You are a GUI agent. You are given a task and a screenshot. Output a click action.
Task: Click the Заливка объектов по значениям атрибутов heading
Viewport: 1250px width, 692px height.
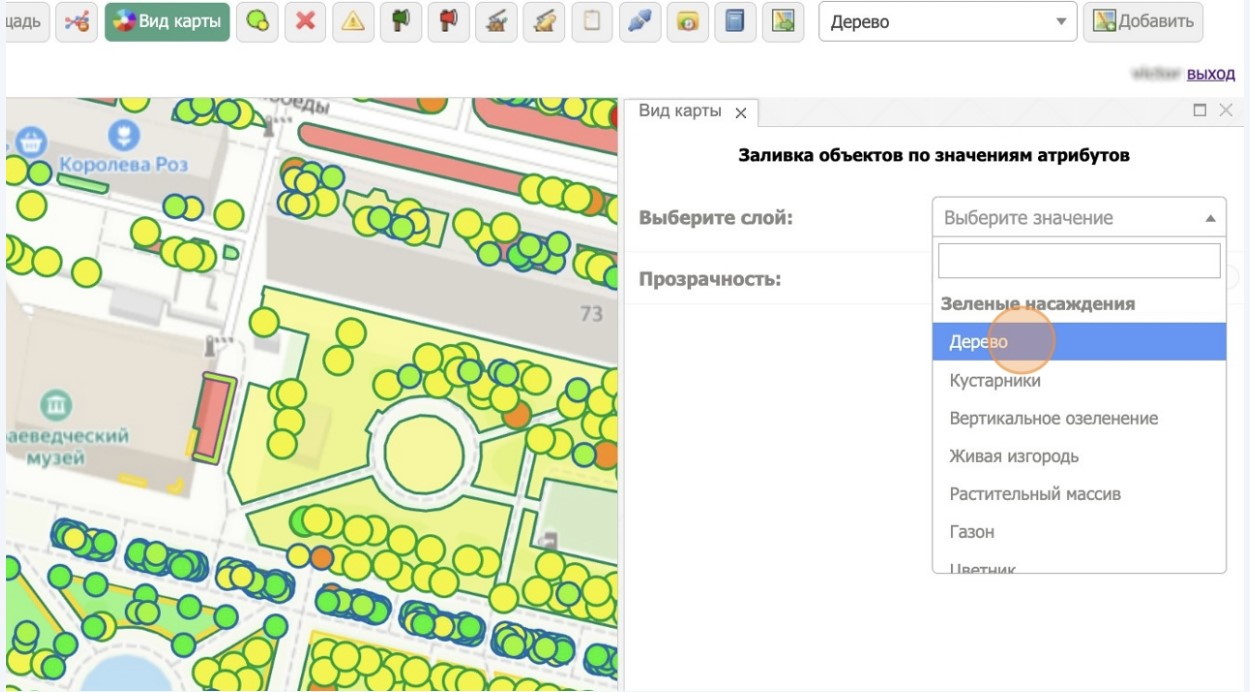pos(934,156)
